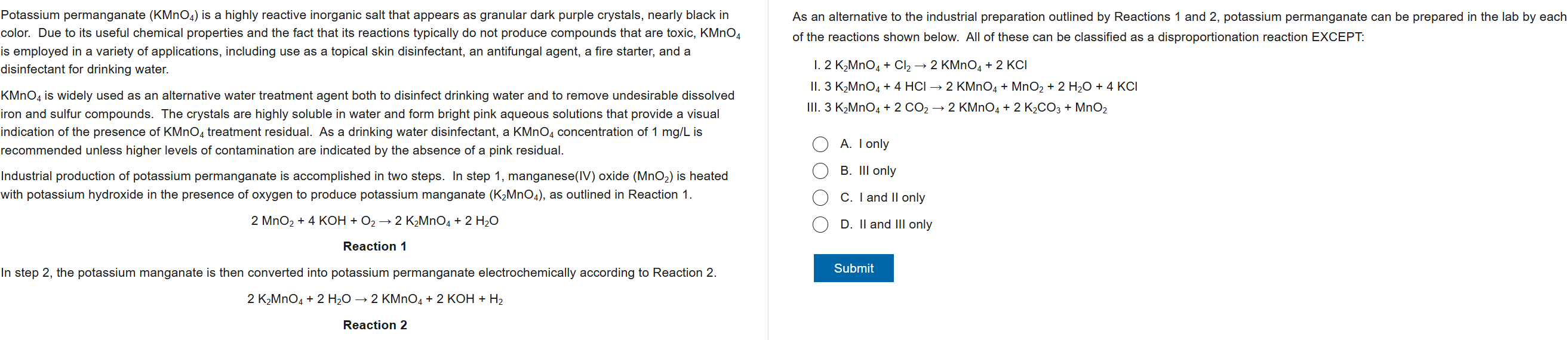Viewport: 1568px width, 340px height.
Task: Mark the radio button for option C
Action: tap(820, 197)
